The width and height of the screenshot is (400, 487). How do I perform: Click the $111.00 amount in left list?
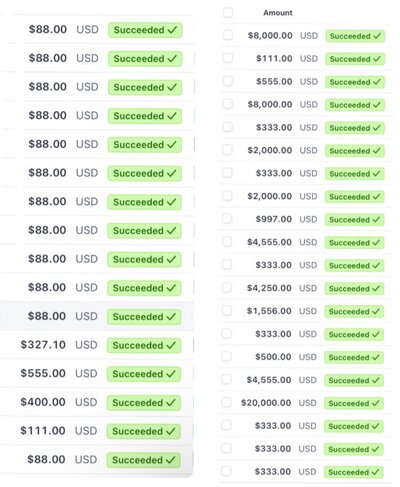[x=43, y=431]
